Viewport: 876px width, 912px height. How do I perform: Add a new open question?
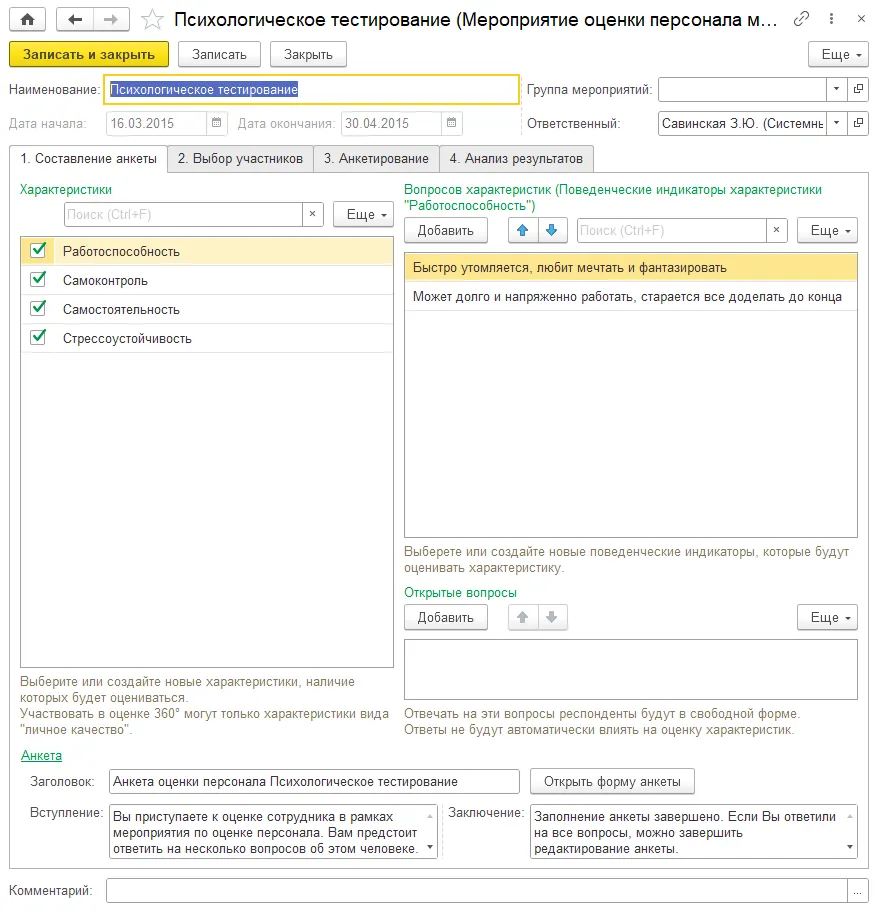[446, 618]
